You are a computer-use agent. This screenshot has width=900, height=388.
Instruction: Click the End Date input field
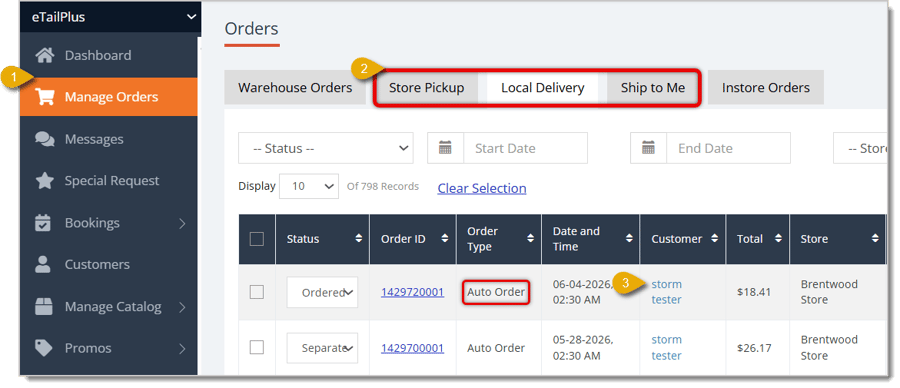tap(728, 148)
